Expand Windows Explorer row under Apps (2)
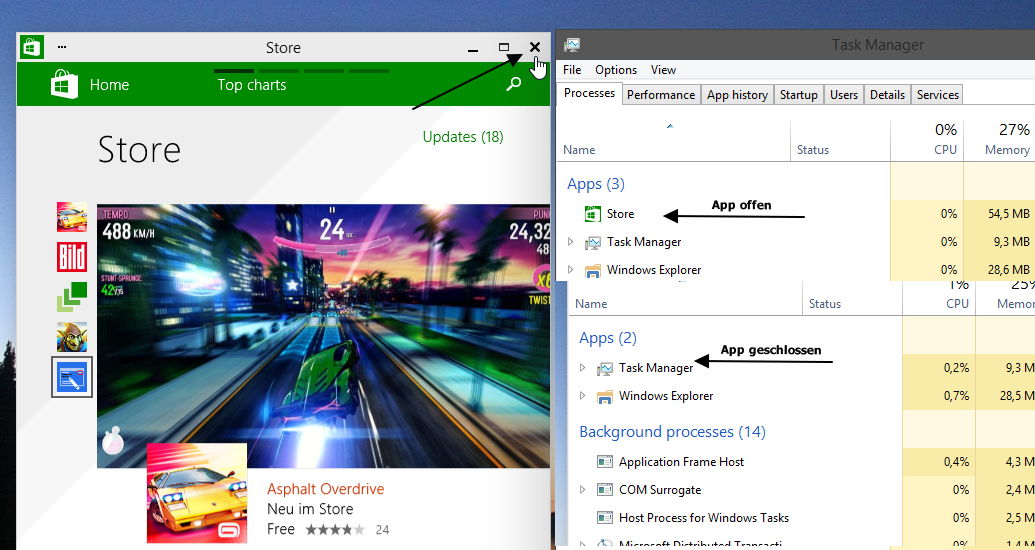Image resolution: width=1035 pixels, height=550 pixels. [582, 395]
